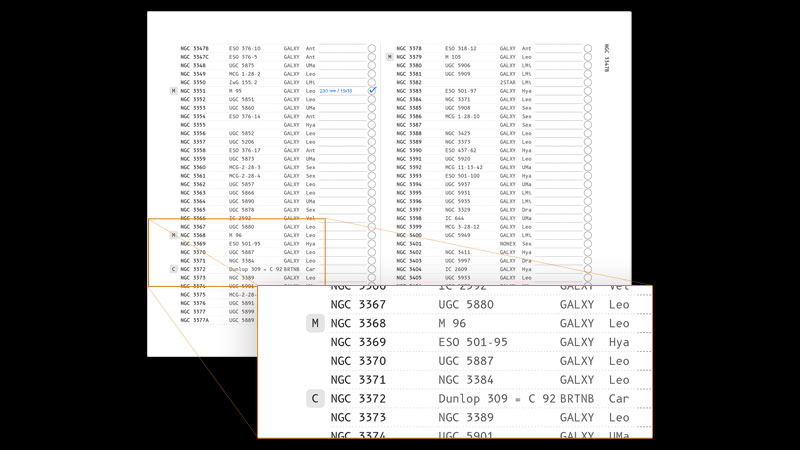The width and height of the screenshot is (800, 450).
Task: Select NGC 3367 in the magnified view
Action: 358,304
